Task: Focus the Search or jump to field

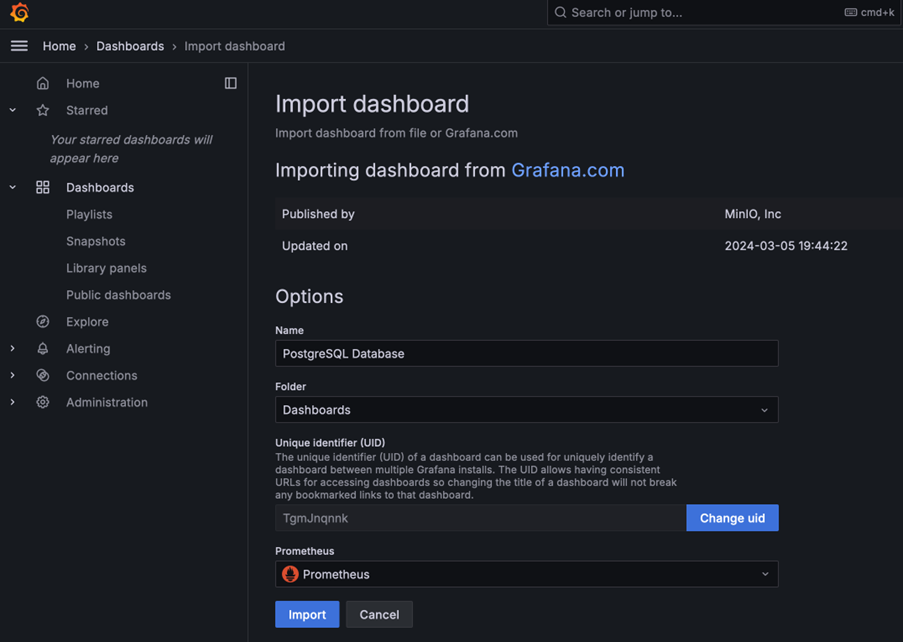Action: pos(724,13)
